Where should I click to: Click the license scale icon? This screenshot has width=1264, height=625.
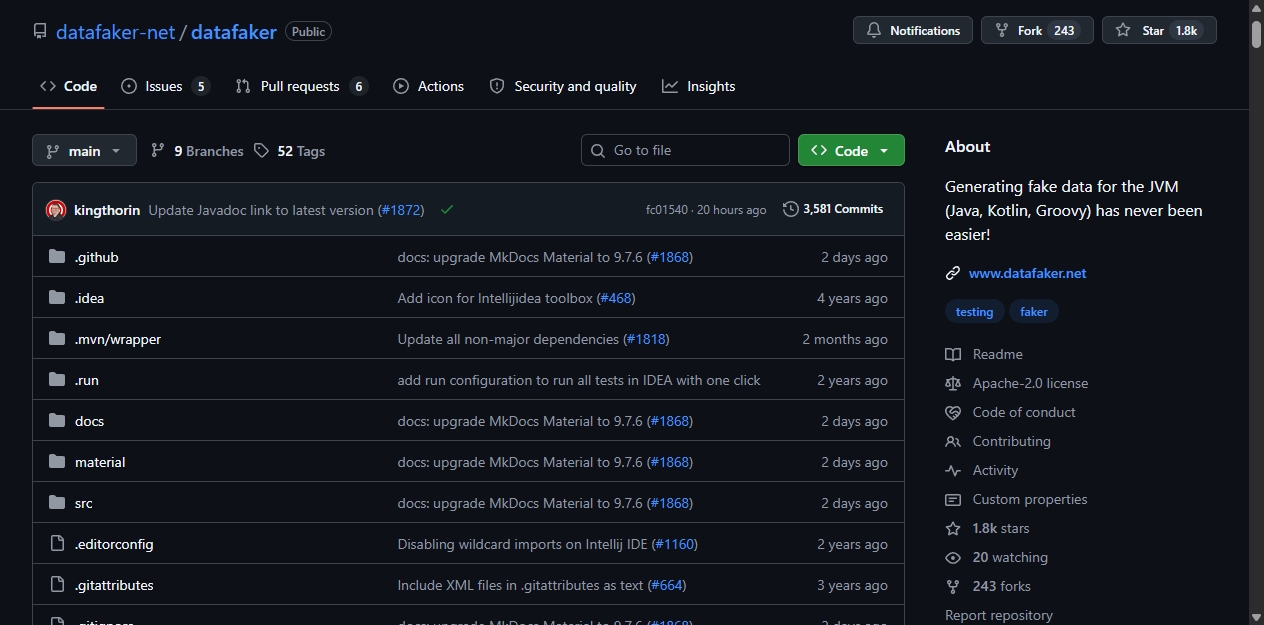(953, 383)
